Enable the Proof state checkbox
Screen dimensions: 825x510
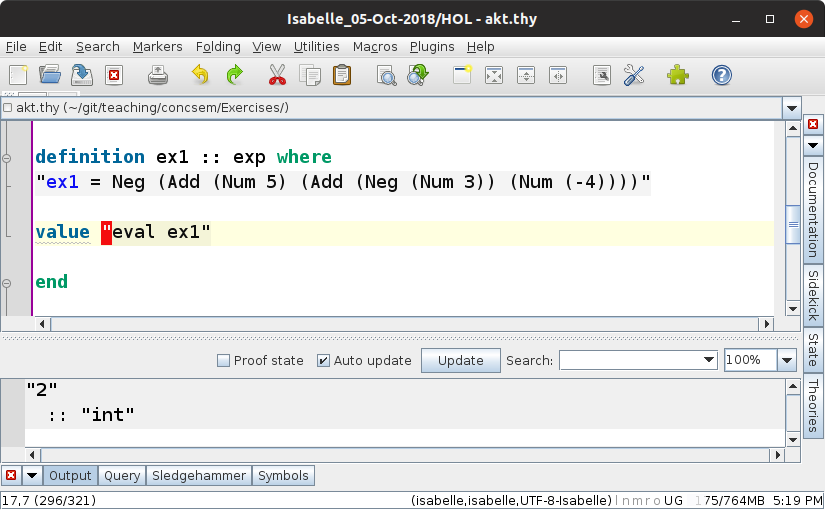[224, 361]
